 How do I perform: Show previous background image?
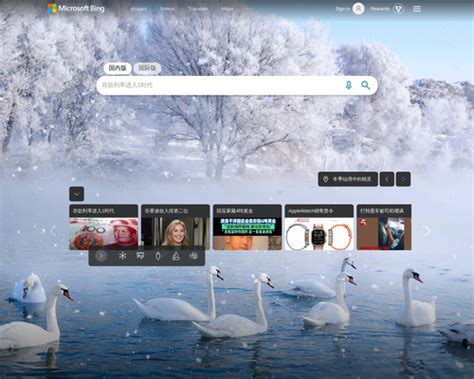click(387, 179)
